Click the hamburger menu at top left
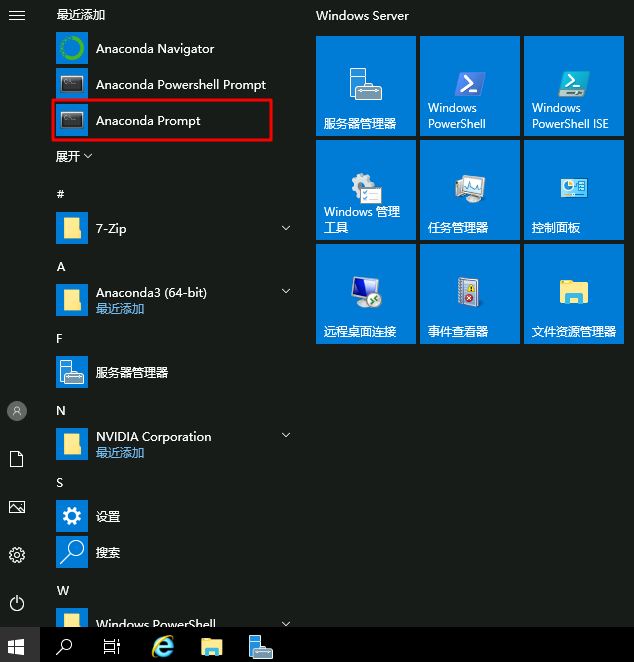The height and width of the screenshot is (662, 634). click(17, 16)
